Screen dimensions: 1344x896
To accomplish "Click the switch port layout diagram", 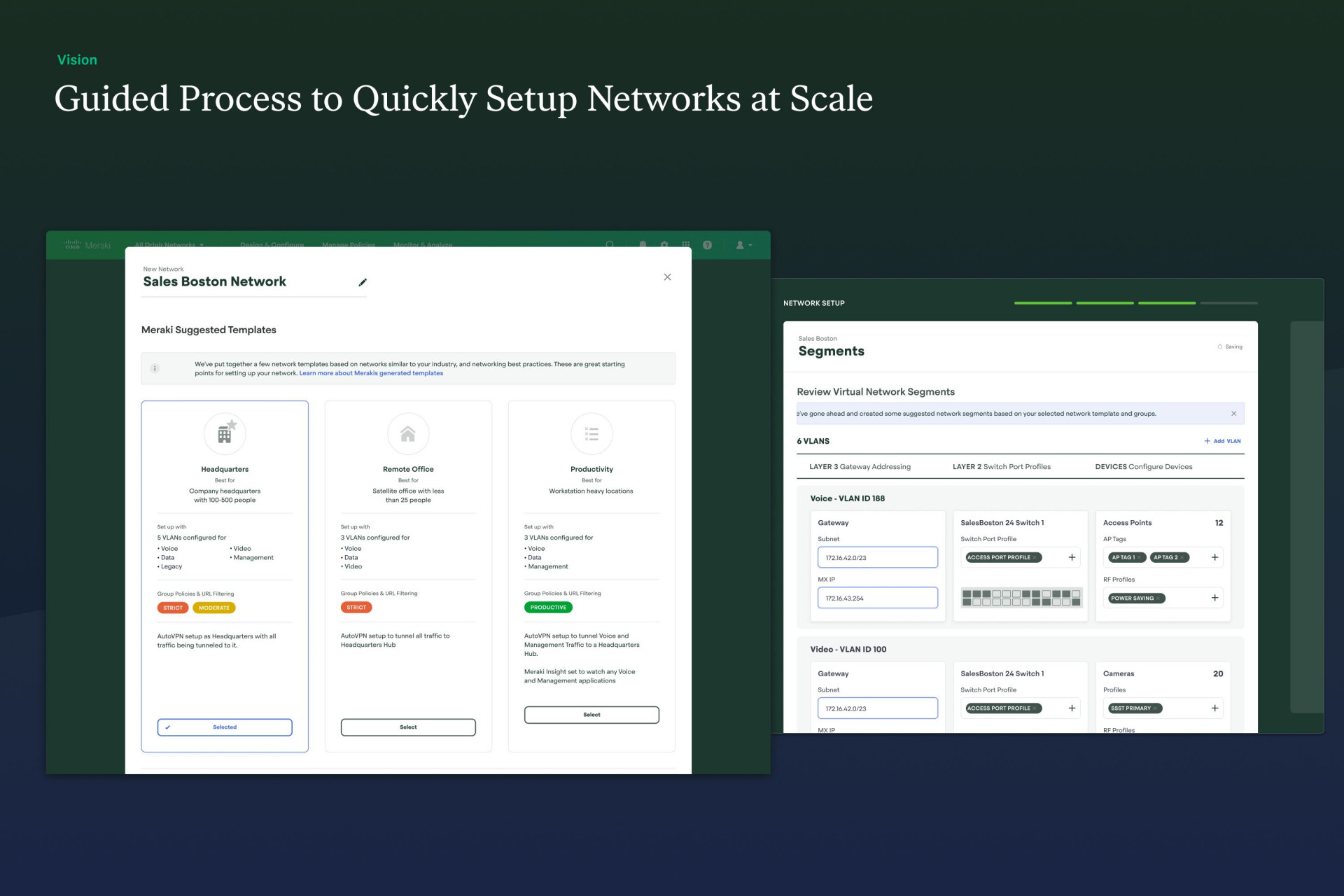I will click(1021, 598).
